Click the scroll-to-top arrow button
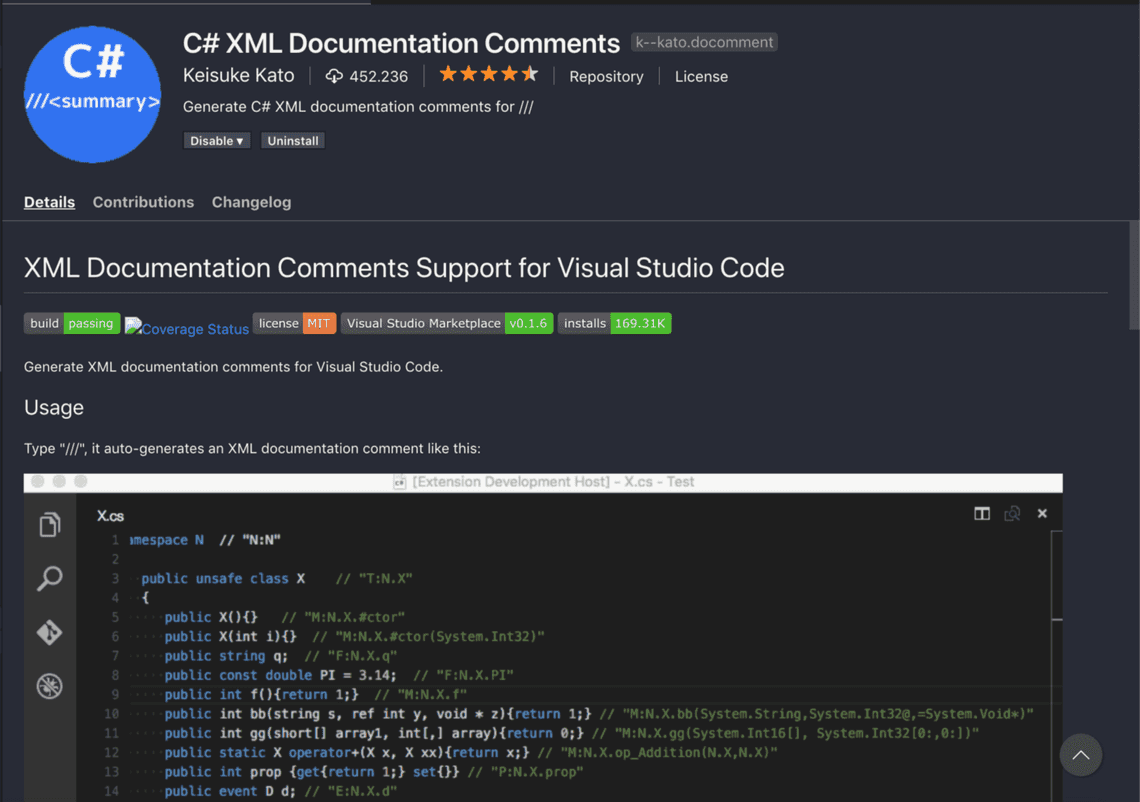The width and height of the screenshot is (1140, 802). pyautogui.click(x=1081, y=755)
